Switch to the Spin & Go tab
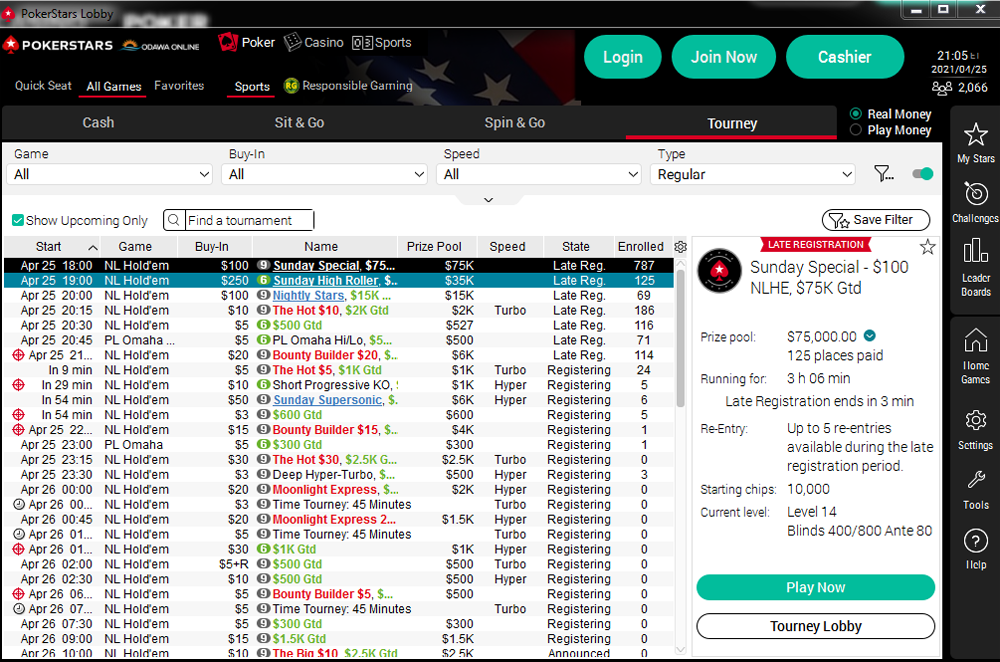1000x662 pixels. (x=515, y=122)
